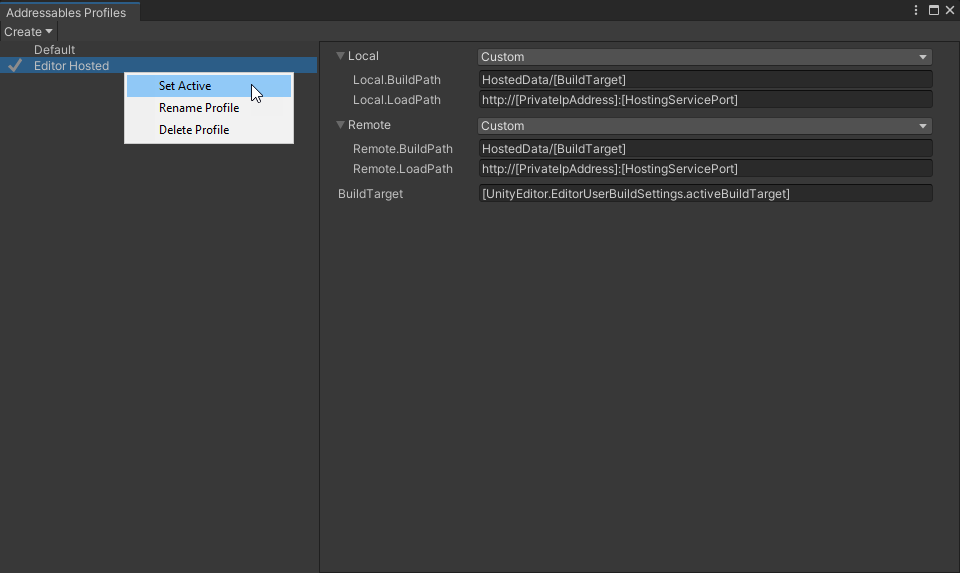Close the Addressables Profiles window
Screen dimensions: 960x573
click(x=949, y=10)
